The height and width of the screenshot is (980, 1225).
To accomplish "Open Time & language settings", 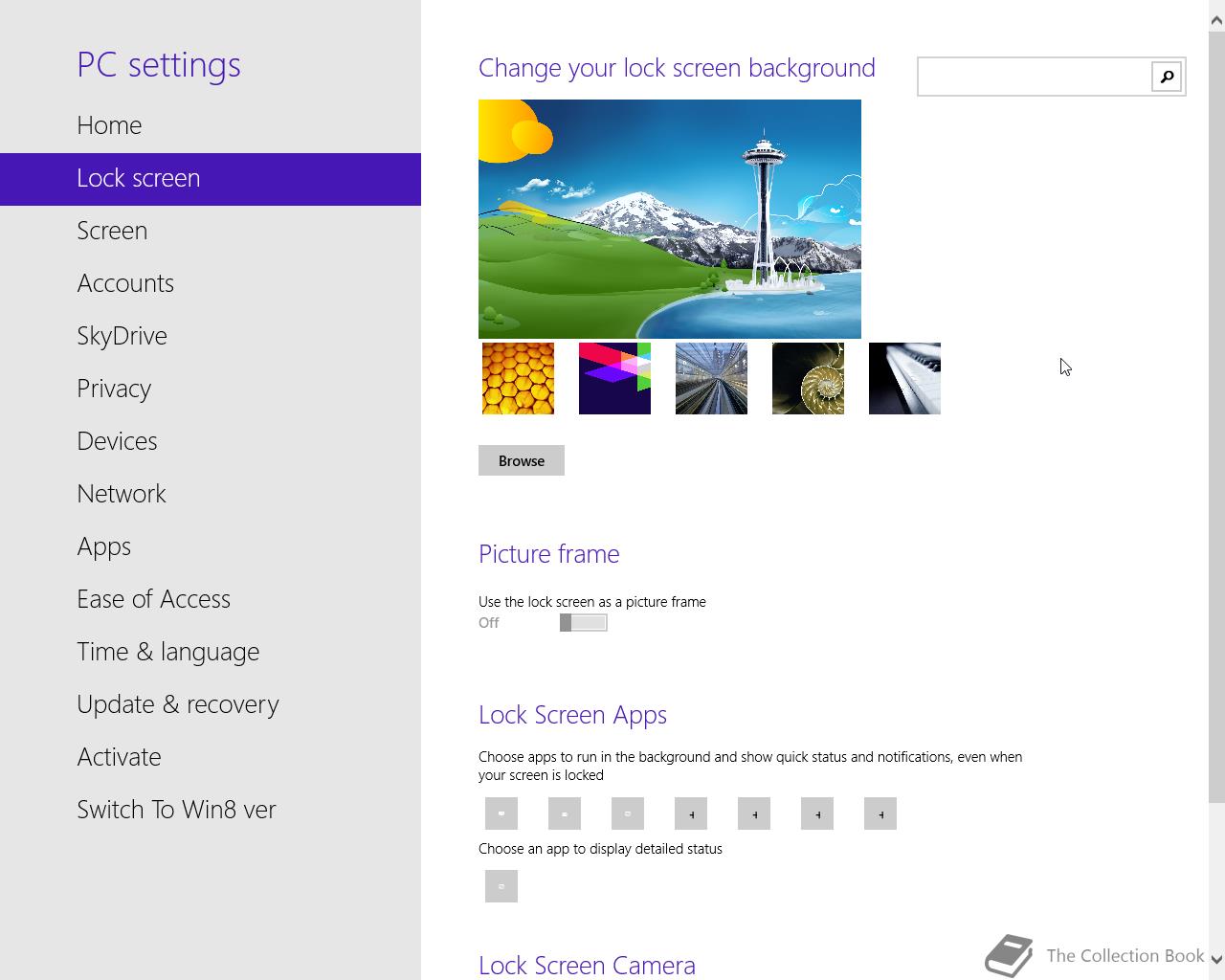I will [211, 652].
